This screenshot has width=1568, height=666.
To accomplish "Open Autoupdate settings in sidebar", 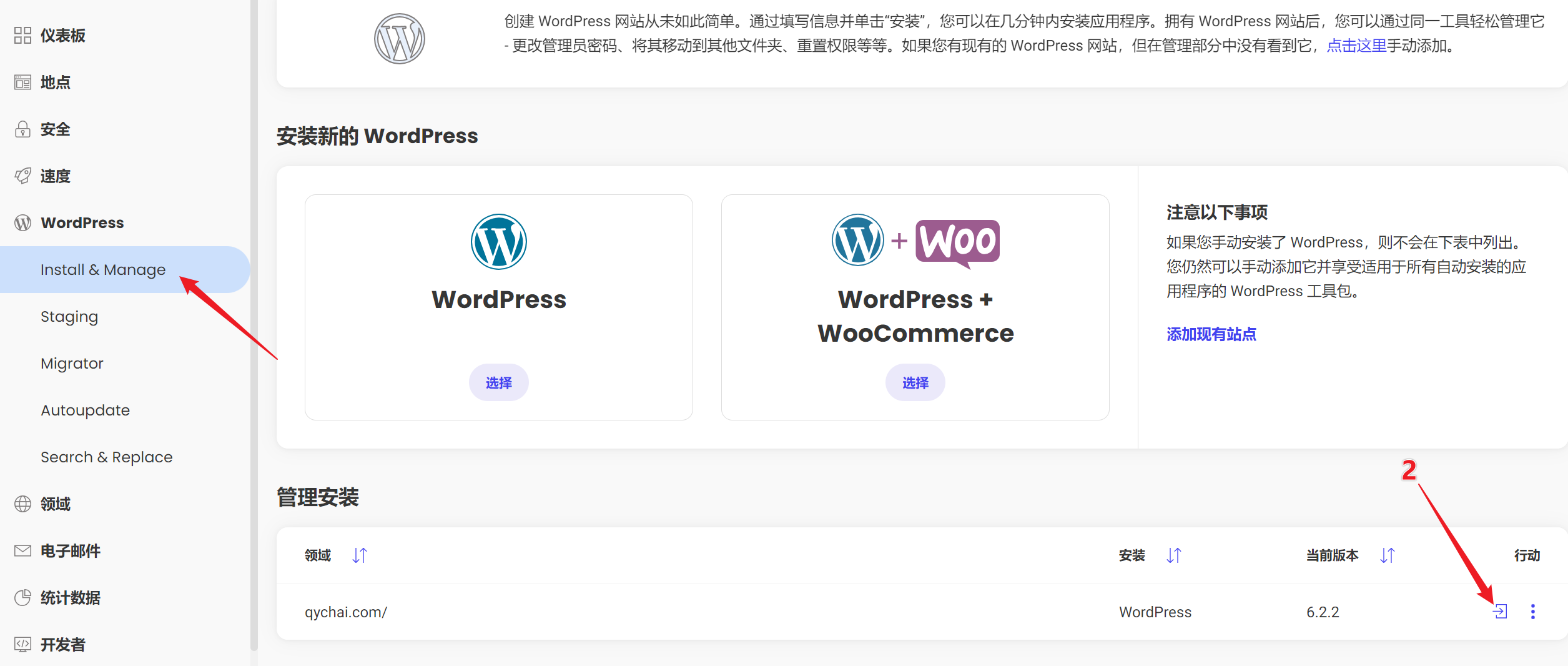I will [x=86, y=410].
